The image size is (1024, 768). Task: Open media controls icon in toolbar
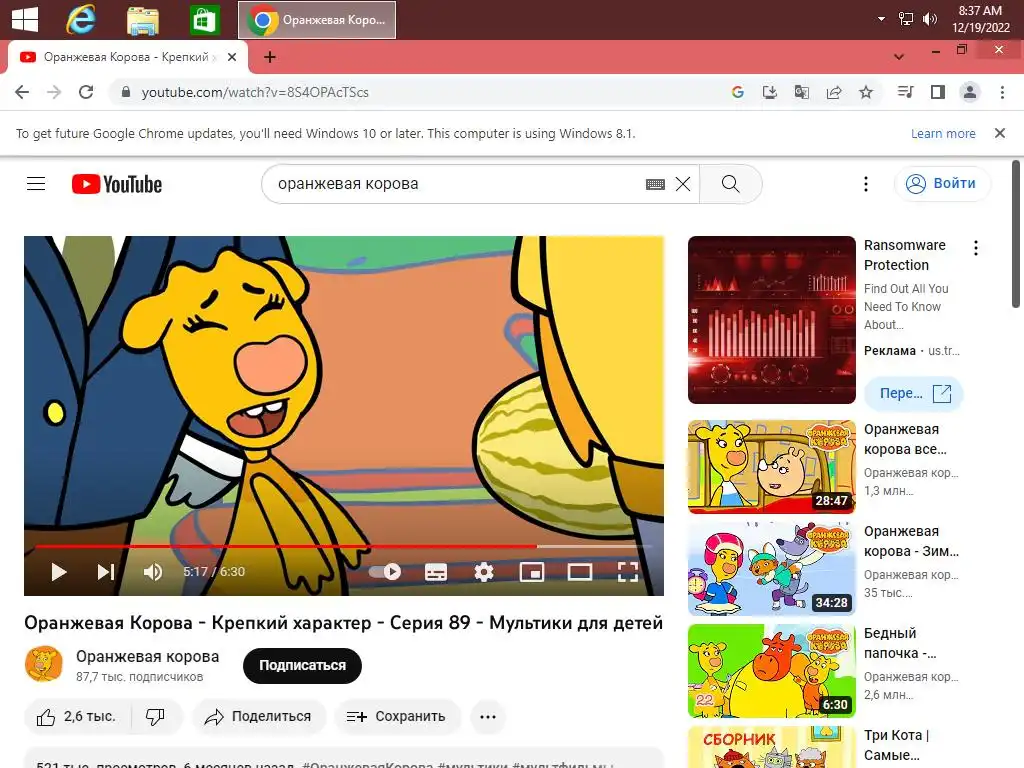[905, 92]
